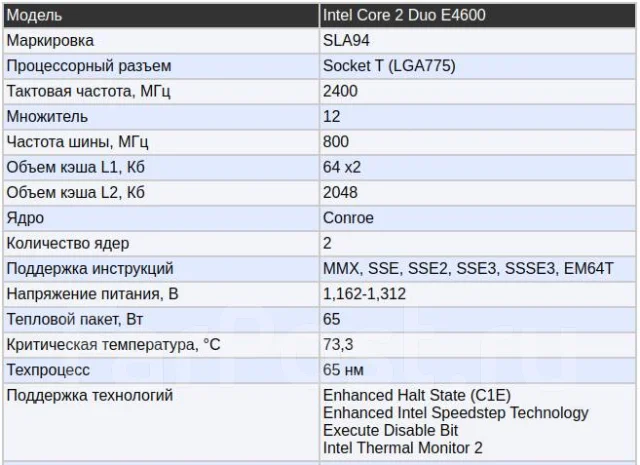
Task: Click 'Процессорный разъем' label
Action: [x=89, y=67]
